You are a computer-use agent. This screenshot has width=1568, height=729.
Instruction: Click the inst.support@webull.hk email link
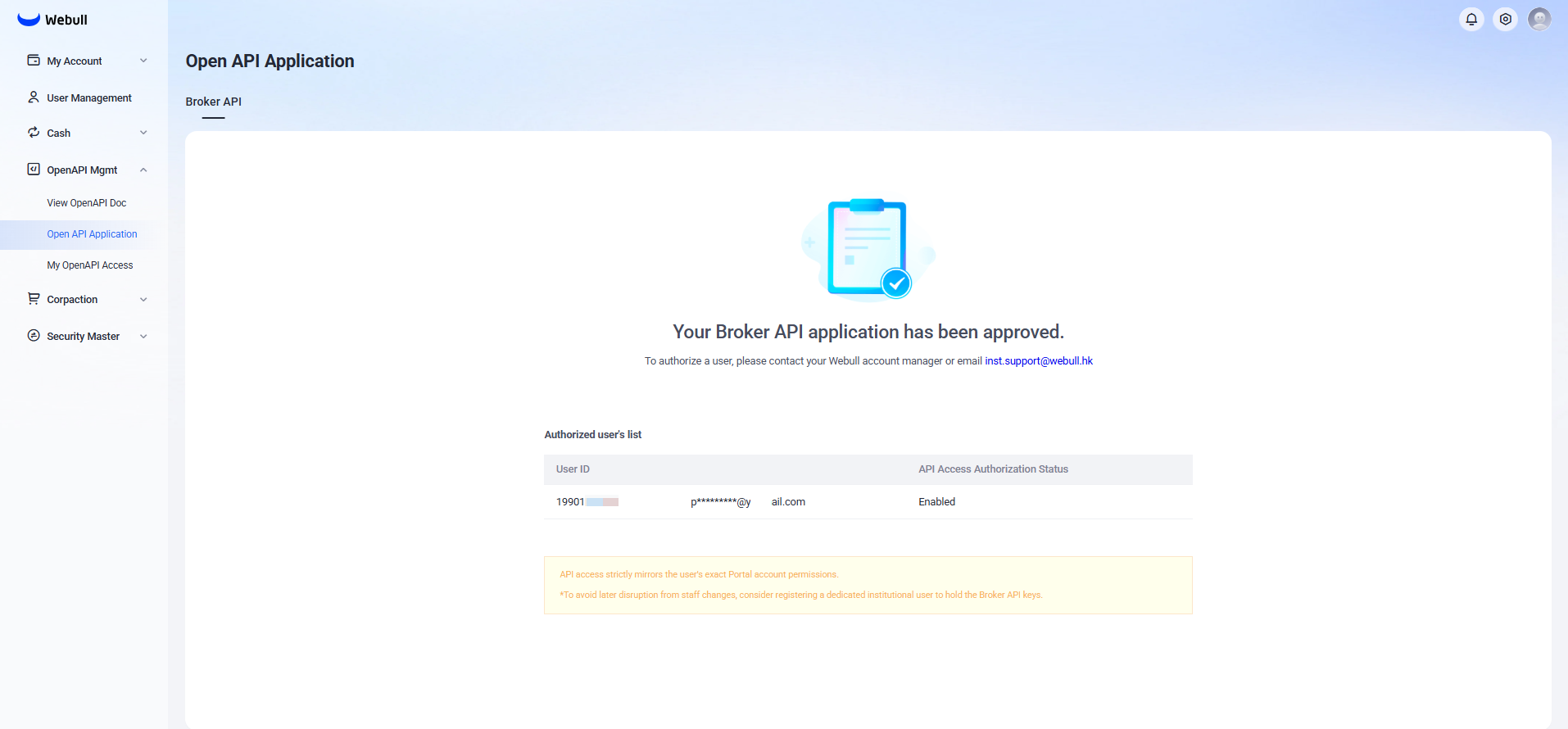[x=1038, y=361]
